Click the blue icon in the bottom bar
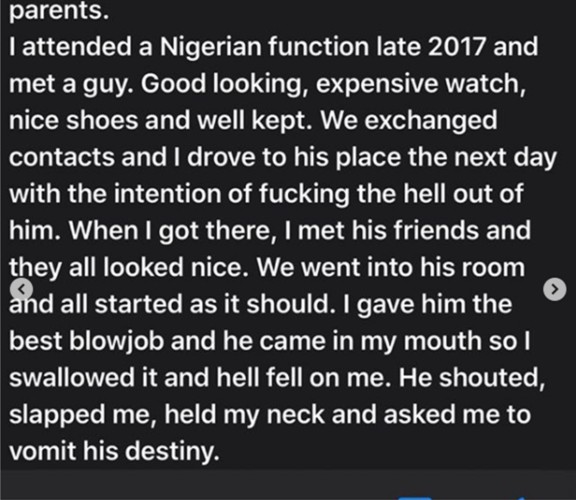Viewport: 576px width, 500px height. [x=415, y=498]
